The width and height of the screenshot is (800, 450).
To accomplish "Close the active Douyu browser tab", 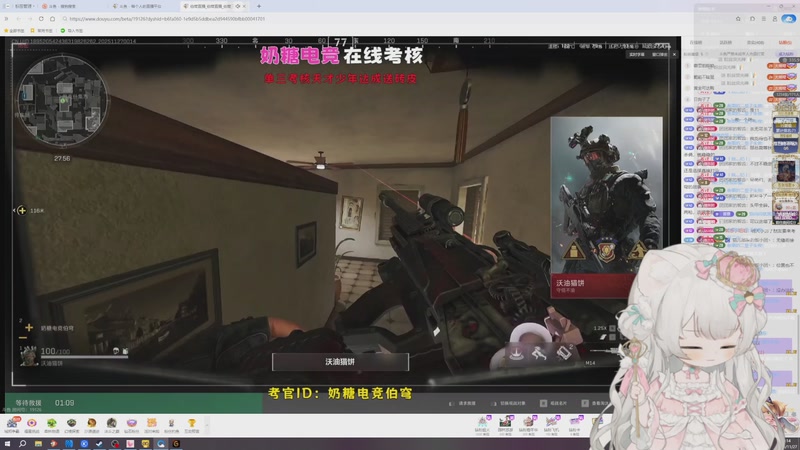I will [x=244, y=6].
